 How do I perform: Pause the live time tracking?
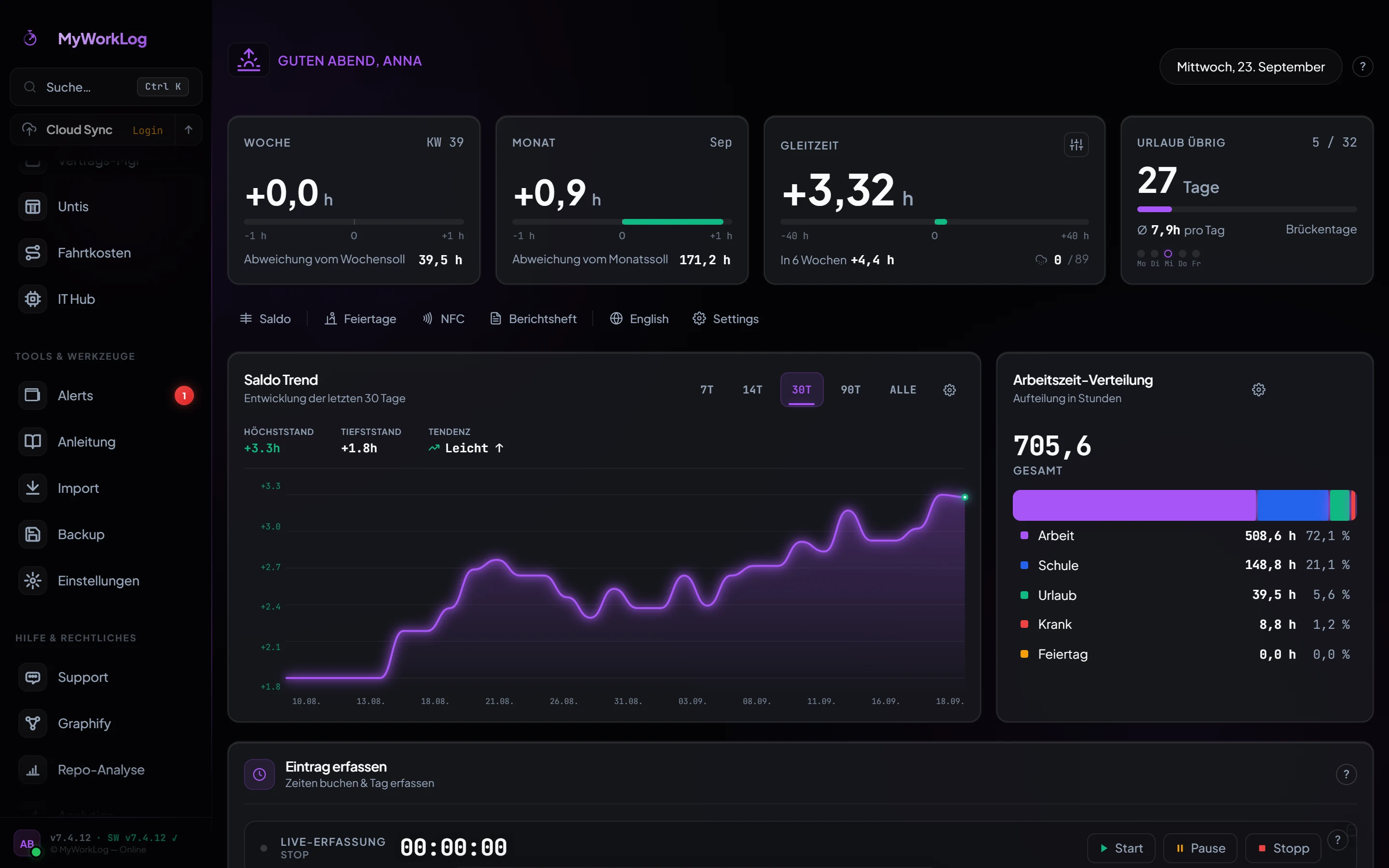pos(1200,848)
